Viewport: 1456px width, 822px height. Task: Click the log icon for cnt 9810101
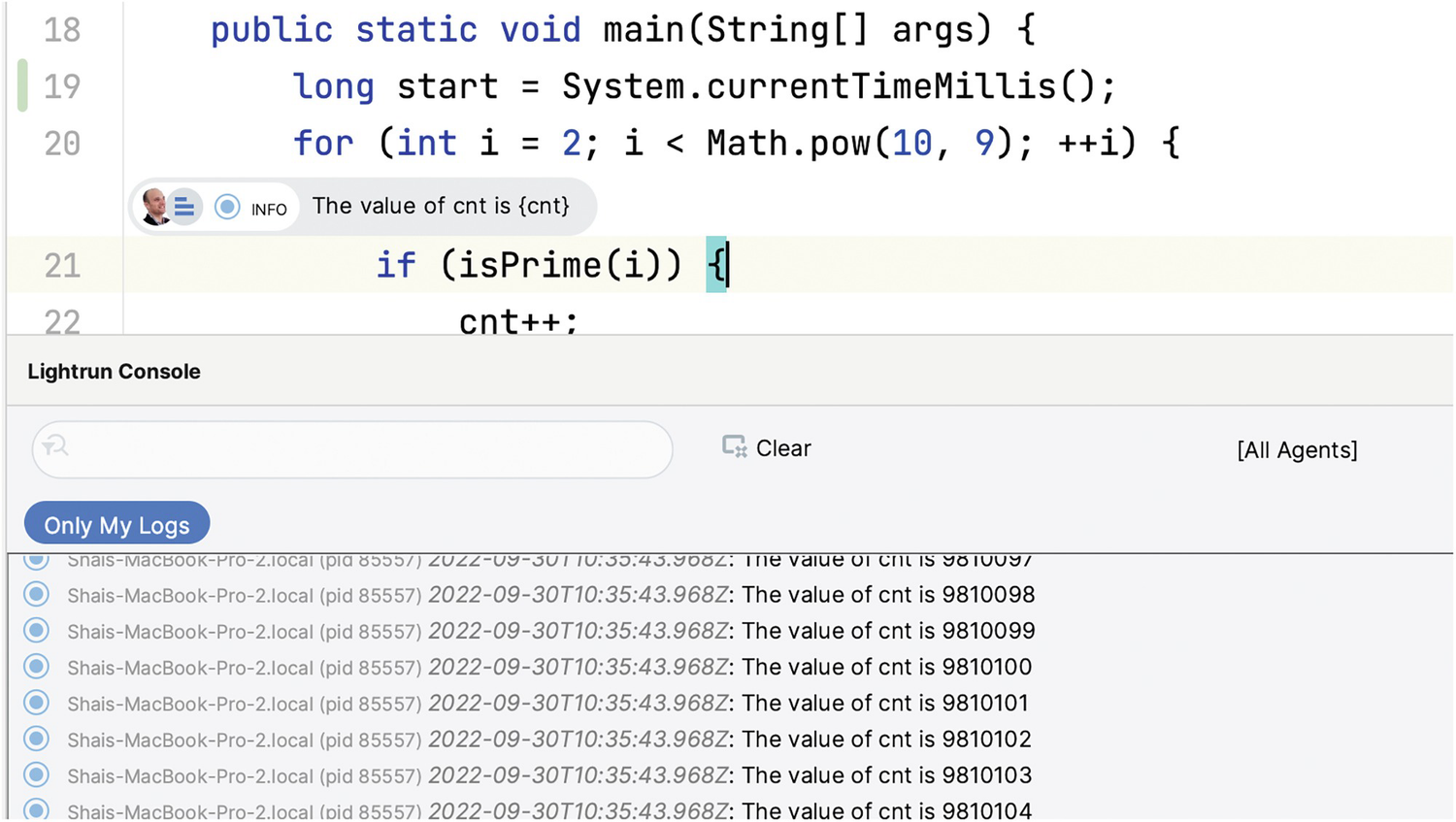pyautogui.click(x=37, y=703)
